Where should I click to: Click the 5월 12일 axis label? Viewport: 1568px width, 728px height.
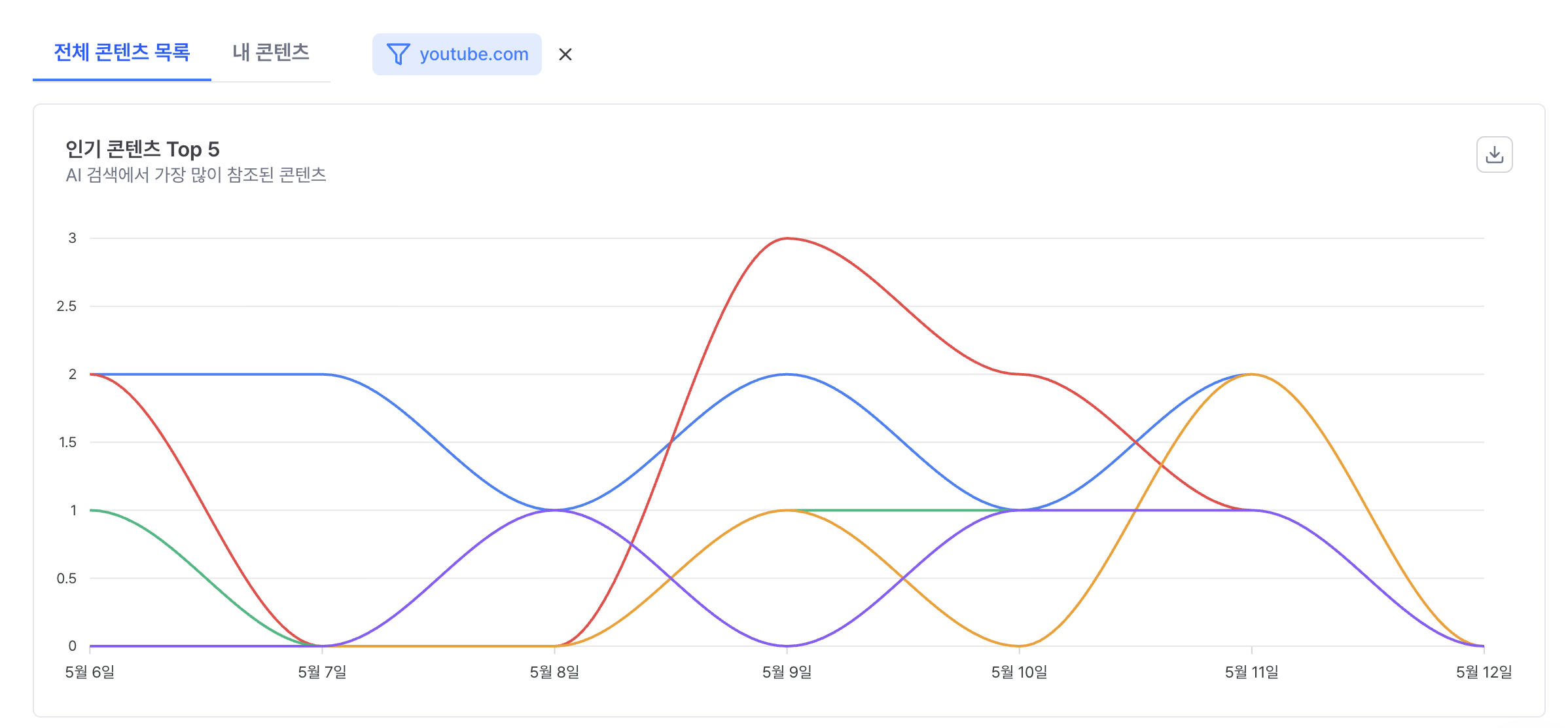click(x=1484, y=672)
